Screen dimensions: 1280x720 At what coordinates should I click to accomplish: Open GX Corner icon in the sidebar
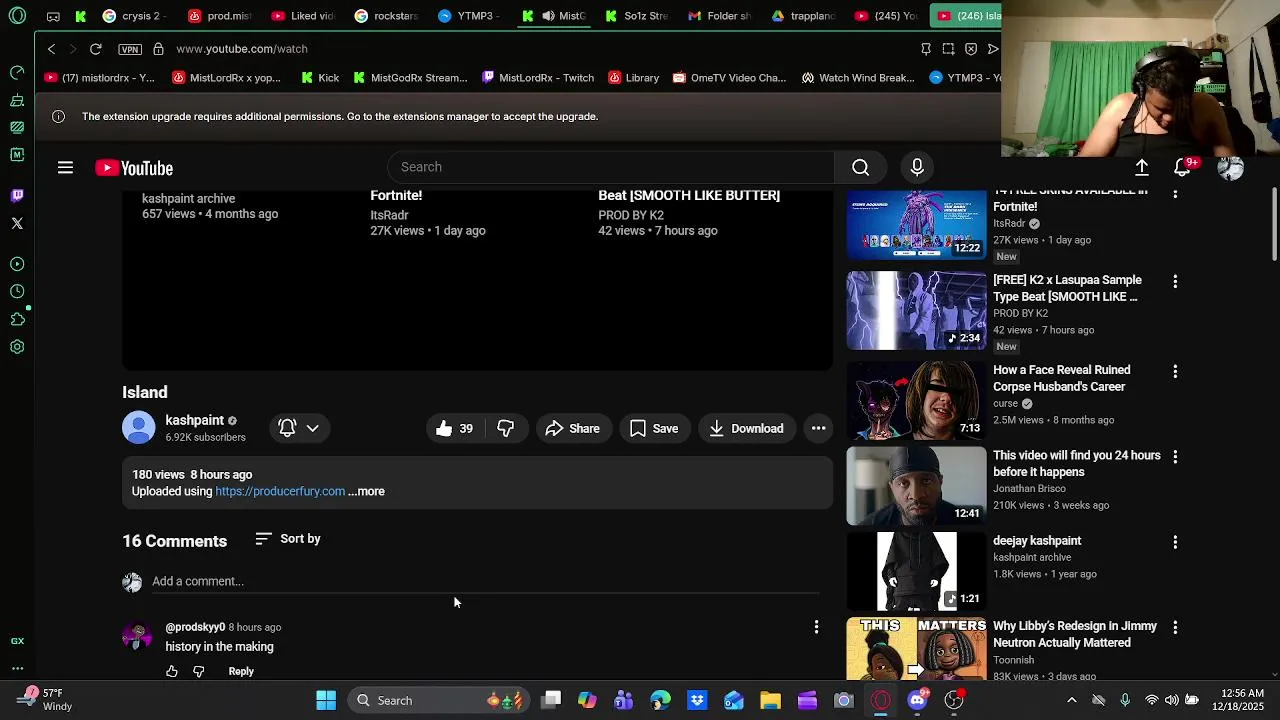[17, 641]
